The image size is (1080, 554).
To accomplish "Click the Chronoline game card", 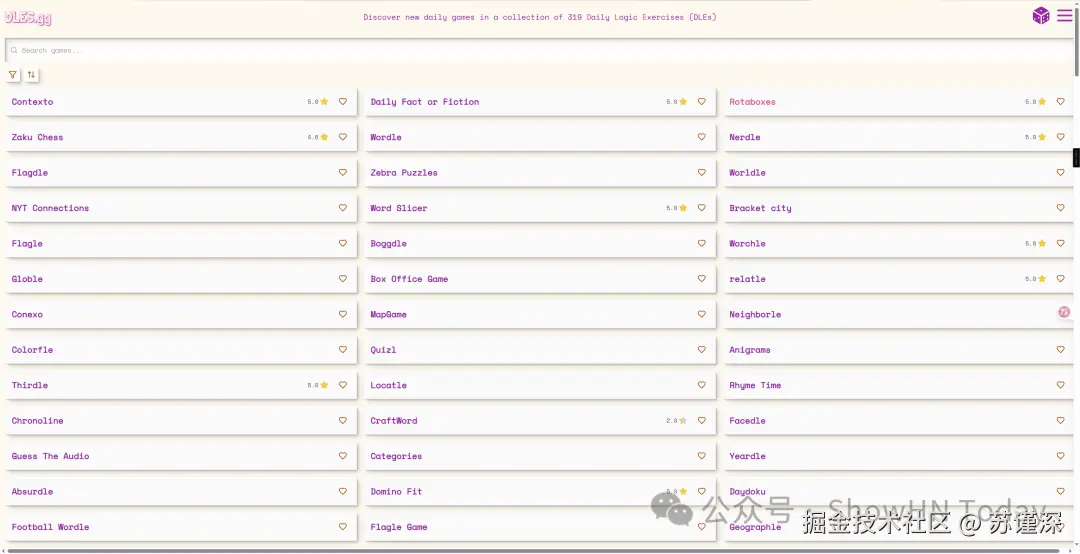I will [181, 420].
